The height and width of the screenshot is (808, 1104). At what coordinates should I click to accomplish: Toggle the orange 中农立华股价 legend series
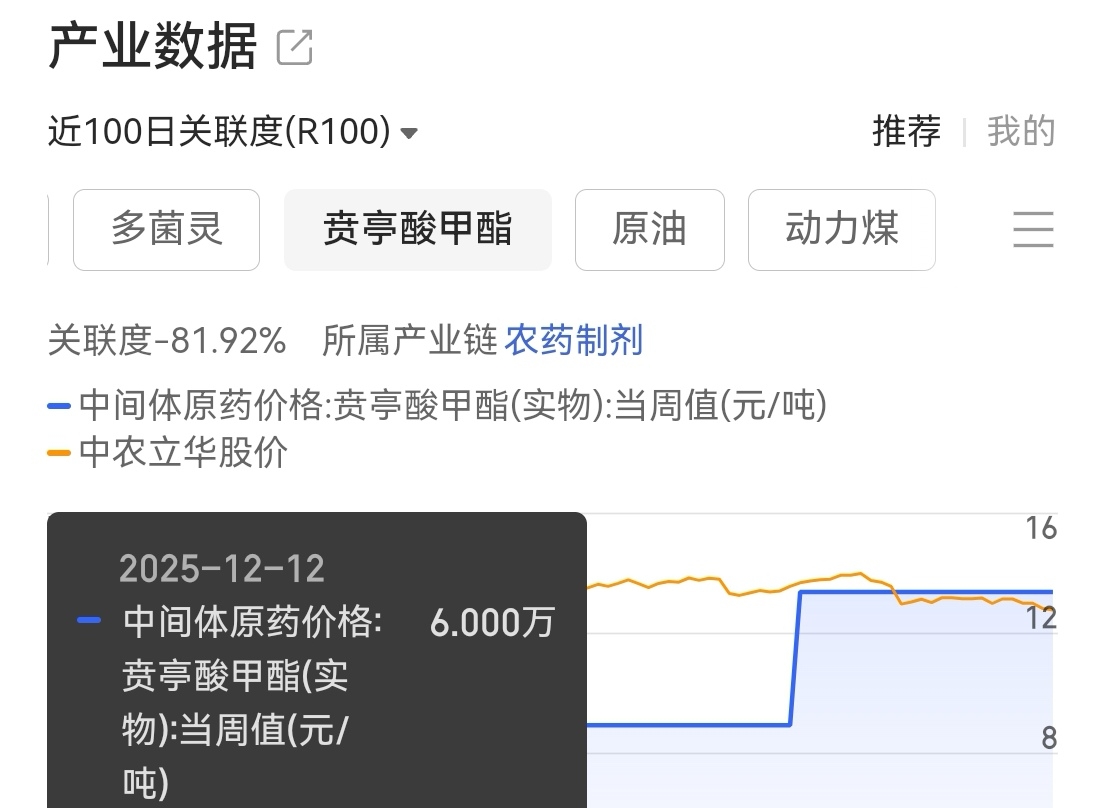click(x=168, y=452)
